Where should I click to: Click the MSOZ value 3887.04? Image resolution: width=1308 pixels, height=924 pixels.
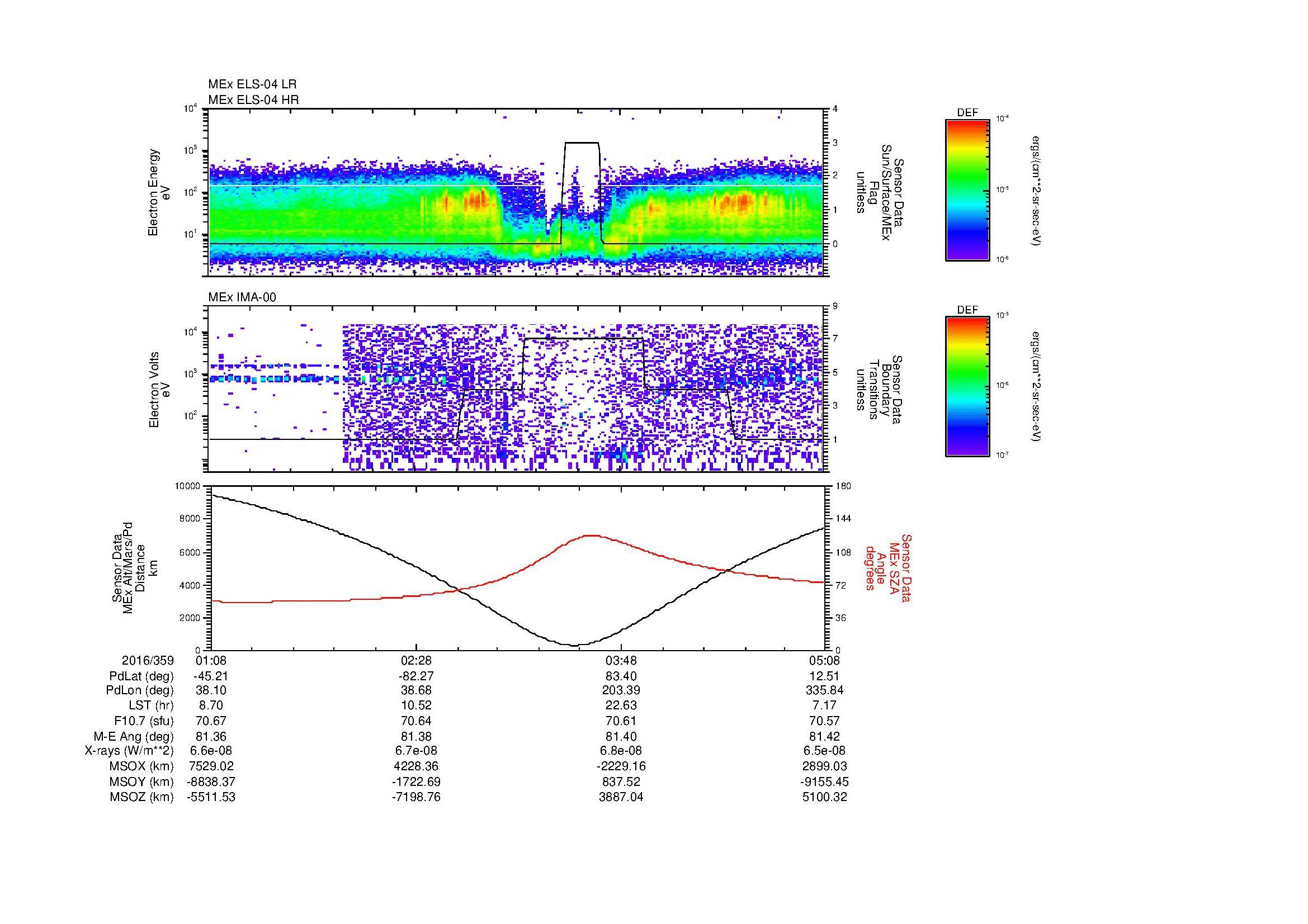pos(621,797)
